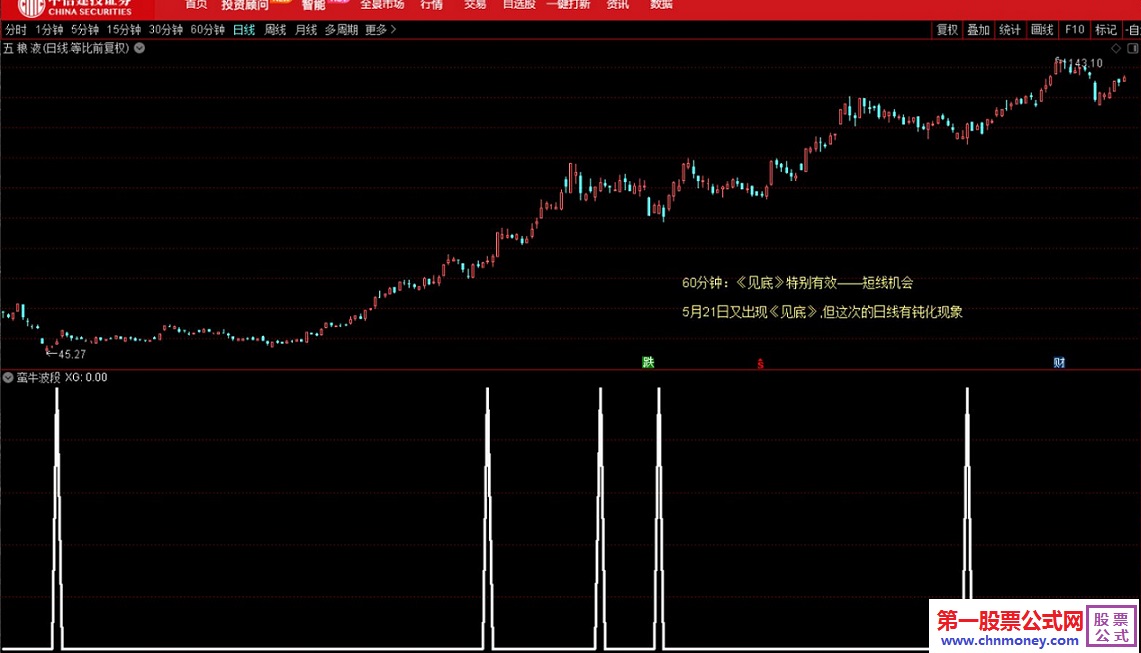1141x653 pixels.
Task: Open the 智能 menu
Action: (314, 5)
